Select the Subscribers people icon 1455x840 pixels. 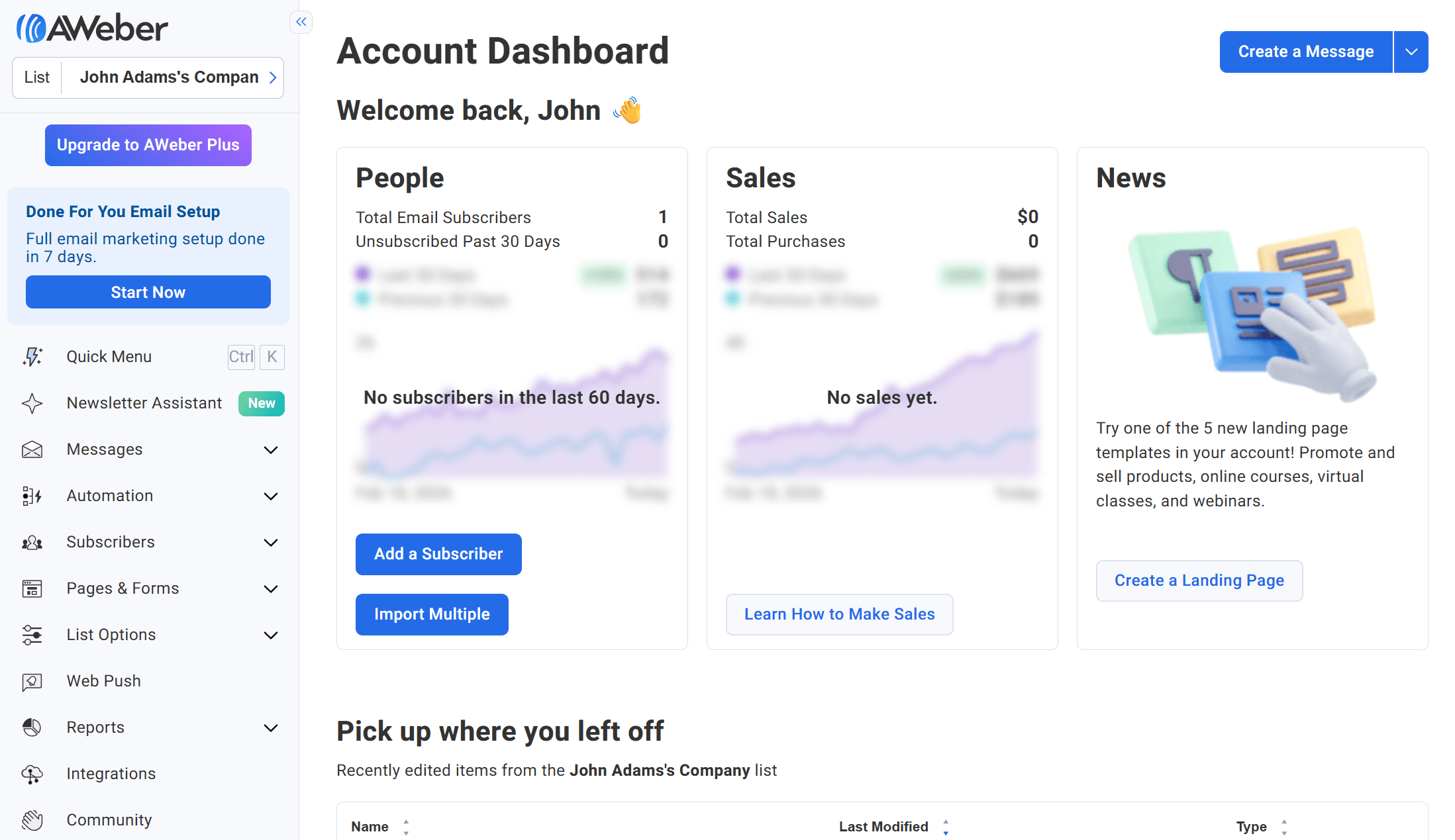(x=32, y=542)
